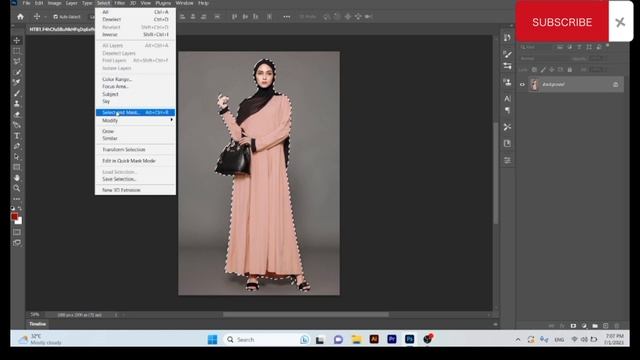Click the Home icon in options bar
The width and height of the screenshot is (640, 360).
click(20, 17)
